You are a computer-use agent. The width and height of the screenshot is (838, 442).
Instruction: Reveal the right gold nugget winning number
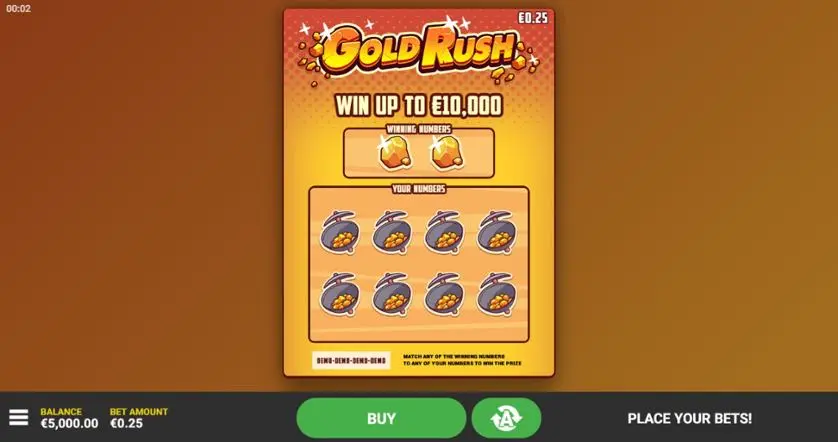coord(446,152)
